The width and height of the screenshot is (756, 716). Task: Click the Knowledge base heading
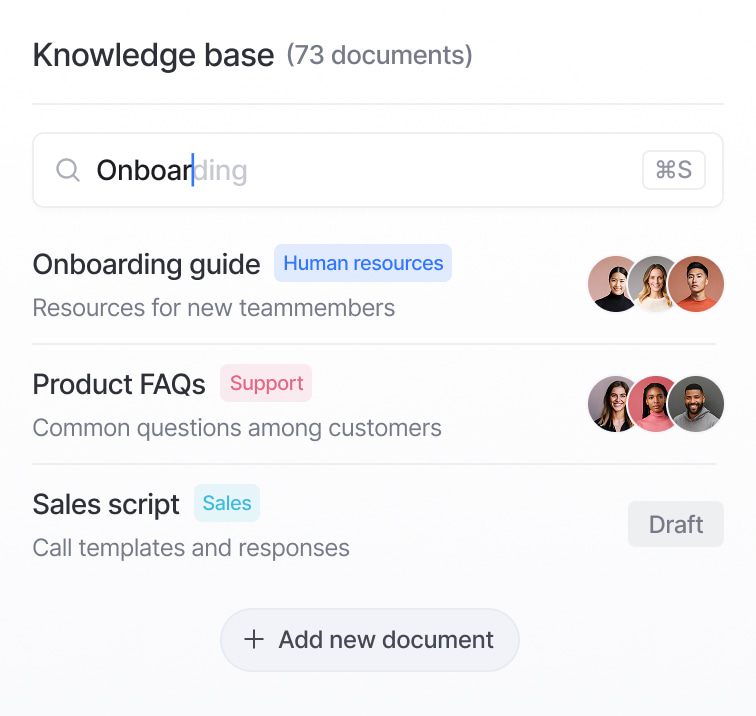[153, 55]
